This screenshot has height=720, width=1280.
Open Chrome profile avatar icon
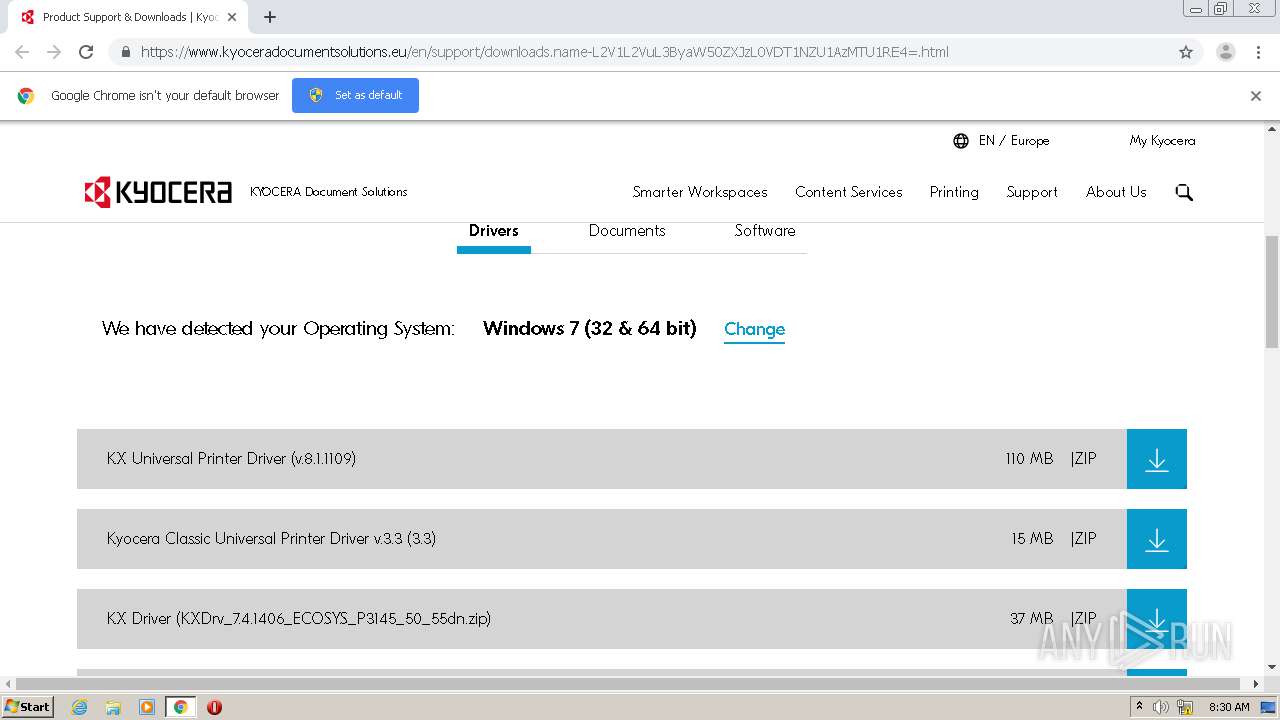[x=1225, y=52]
